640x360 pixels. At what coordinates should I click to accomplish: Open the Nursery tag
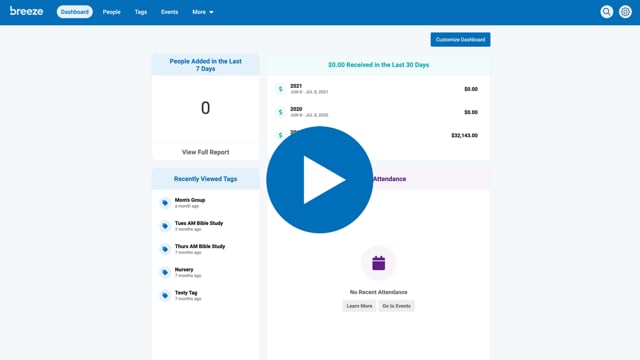click(x=184, y=270)
